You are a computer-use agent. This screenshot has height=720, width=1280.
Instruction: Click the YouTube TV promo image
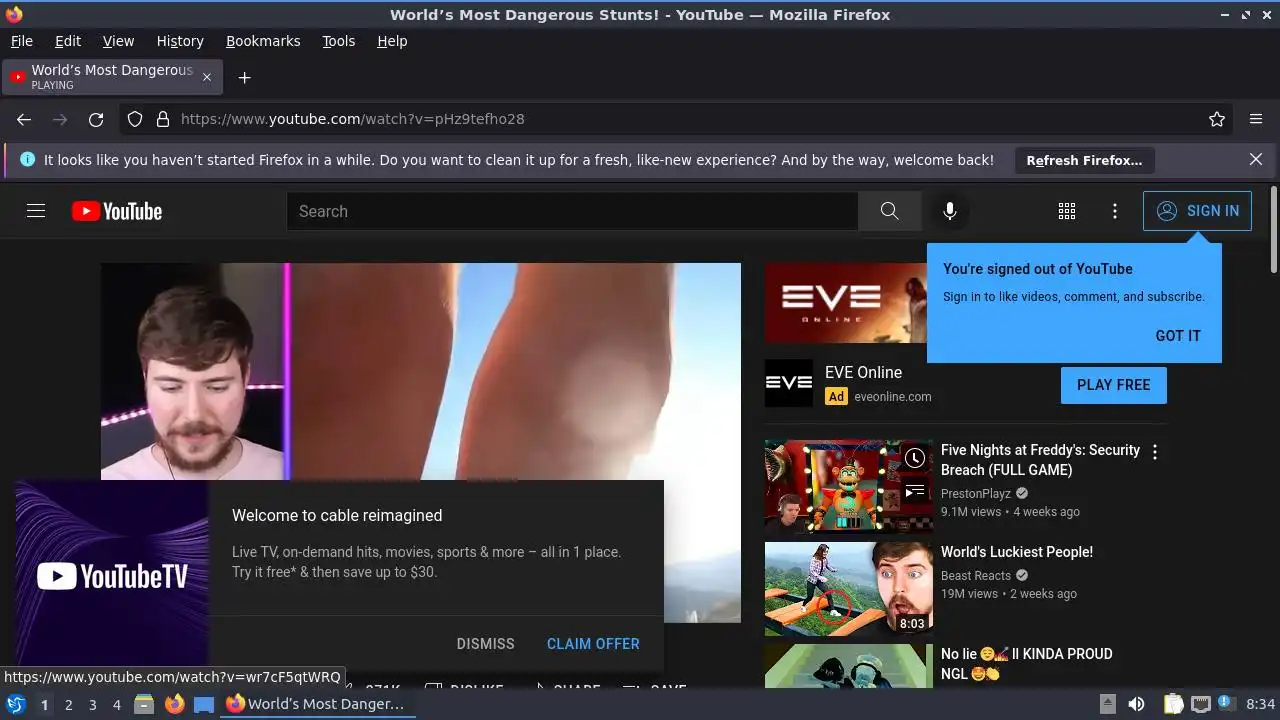pyautogui.click(x=112, y=576)
